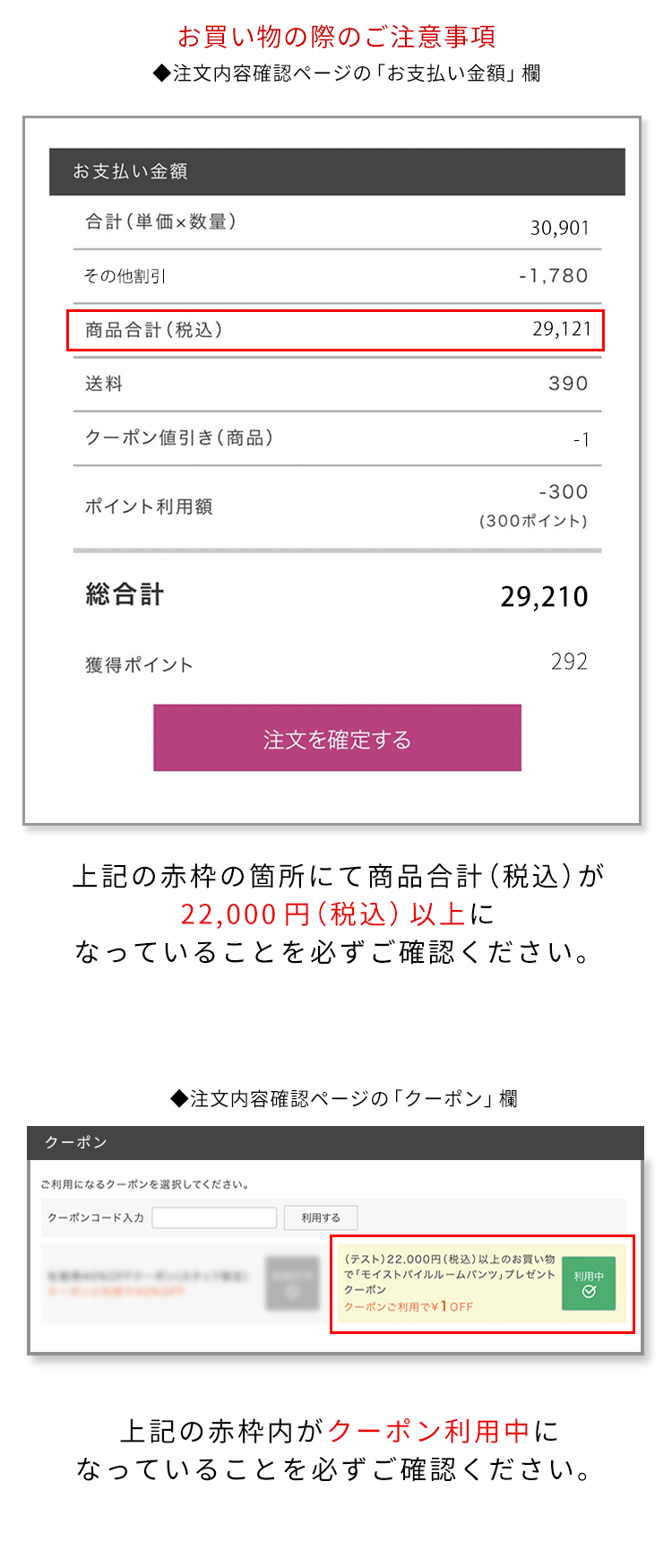This screenshot has width=672, height=1568.
Task: Click the checkmark icon in the 利用中 button
Action: click(589, 1292)
